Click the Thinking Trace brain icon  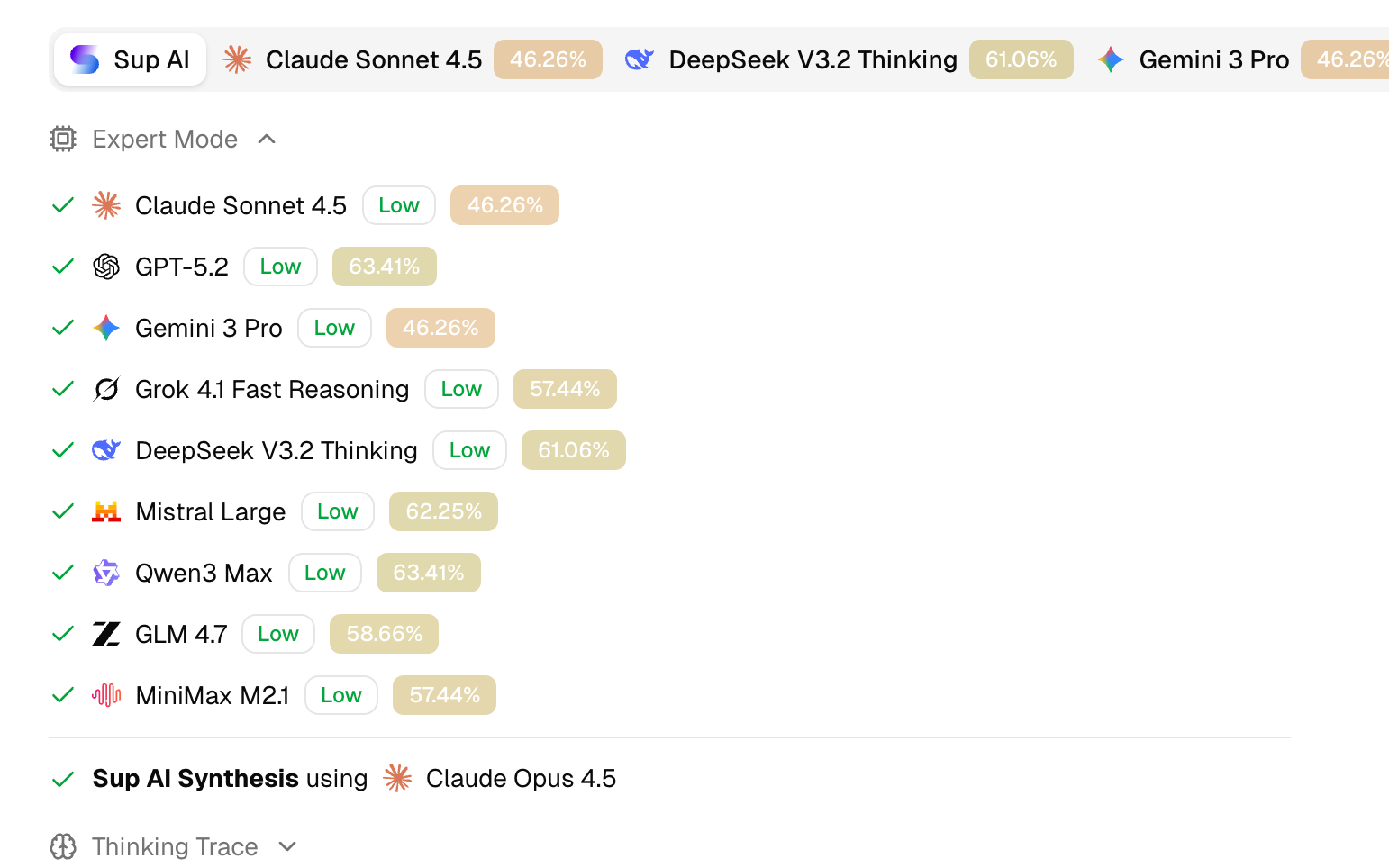[63, 846]
